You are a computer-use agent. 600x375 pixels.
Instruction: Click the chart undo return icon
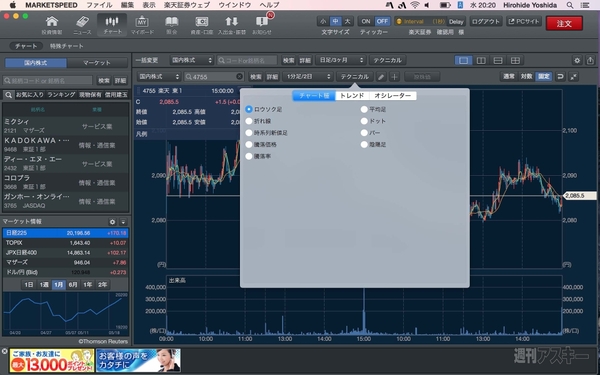pos(560,77)
